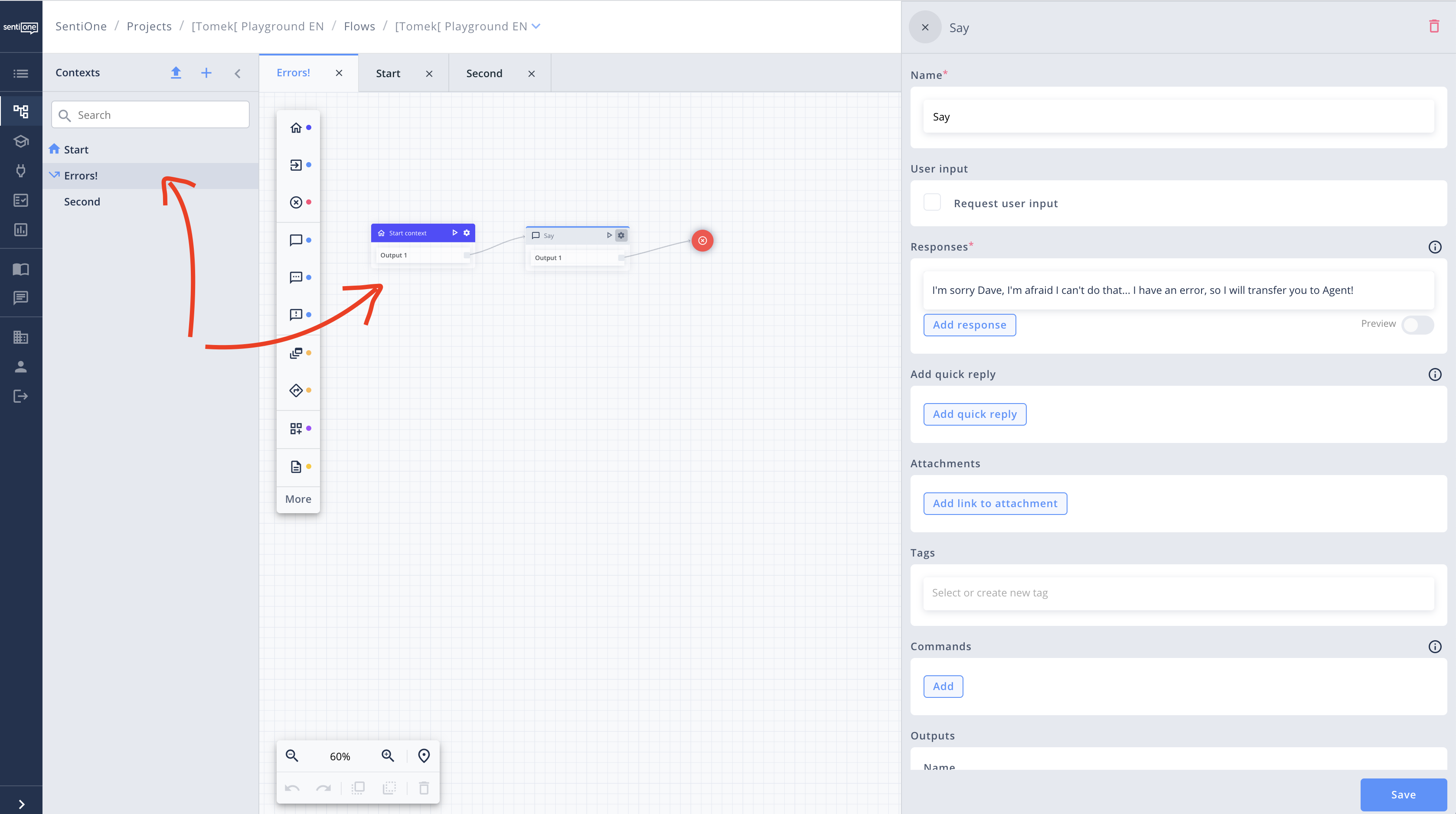Open the Say node settings gear
This screenshot has width=1456, height=814.
point(621,235)
